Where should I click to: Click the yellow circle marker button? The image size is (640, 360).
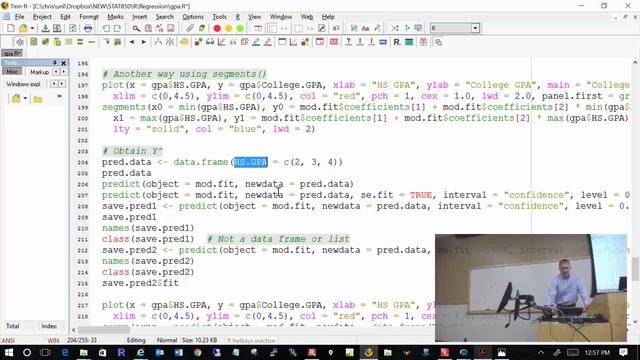point(229,28)
